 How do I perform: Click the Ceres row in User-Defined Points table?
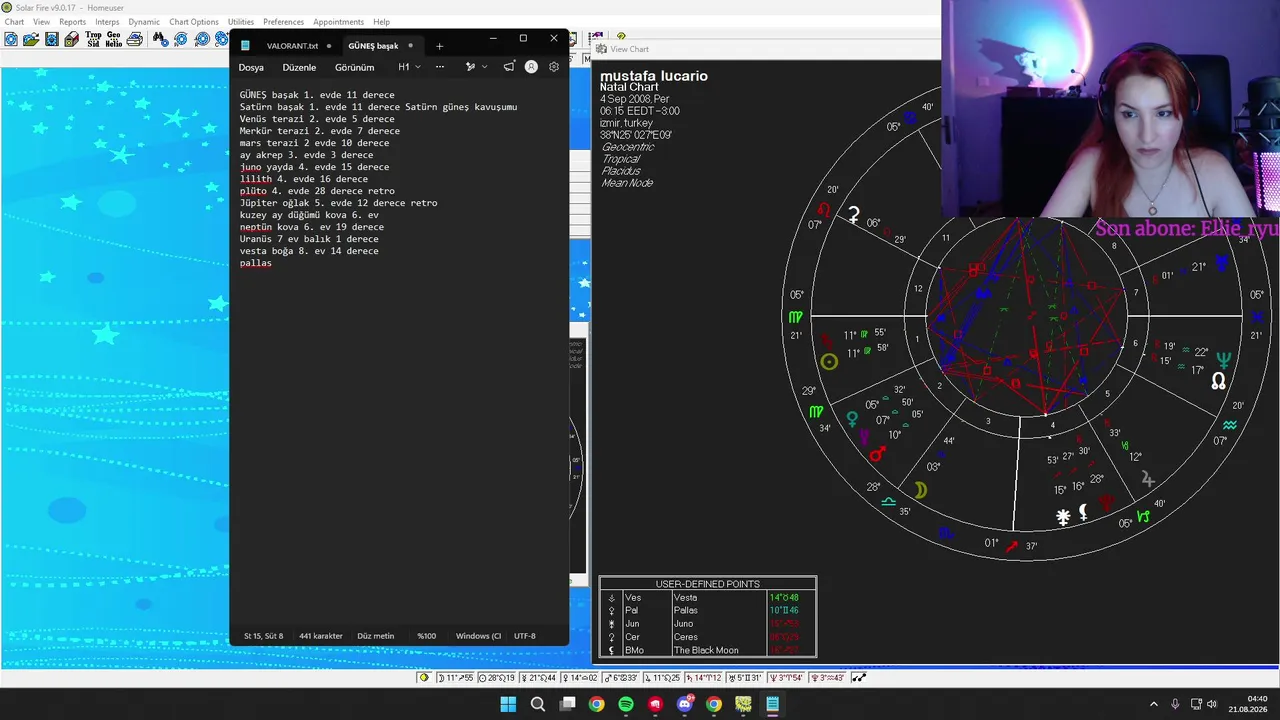click(707, 637)
